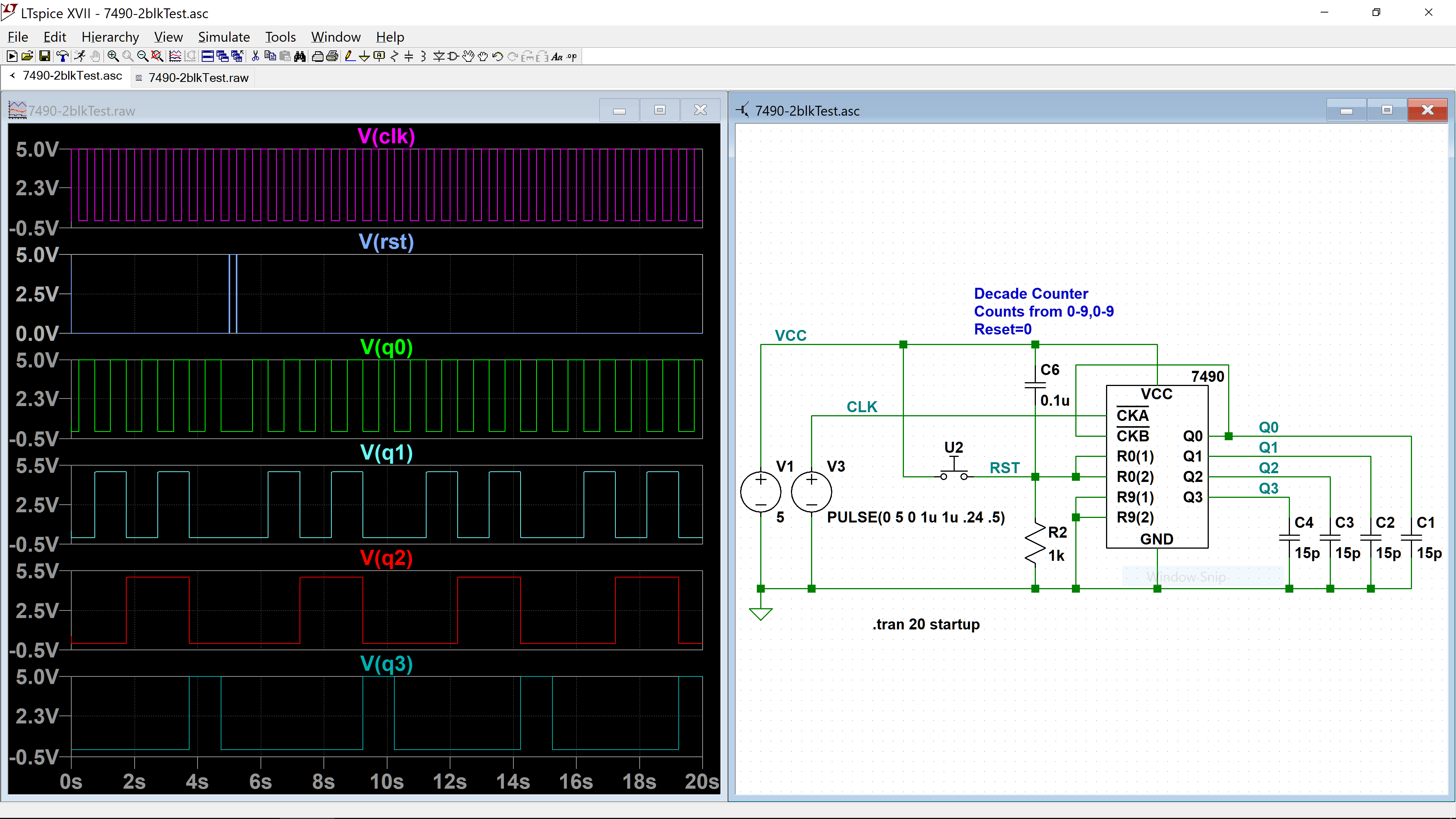The width and height of the screenshot is (1456, 819).
Task: Save the schematic with the floppy disk icon
Action: [45, 56]
